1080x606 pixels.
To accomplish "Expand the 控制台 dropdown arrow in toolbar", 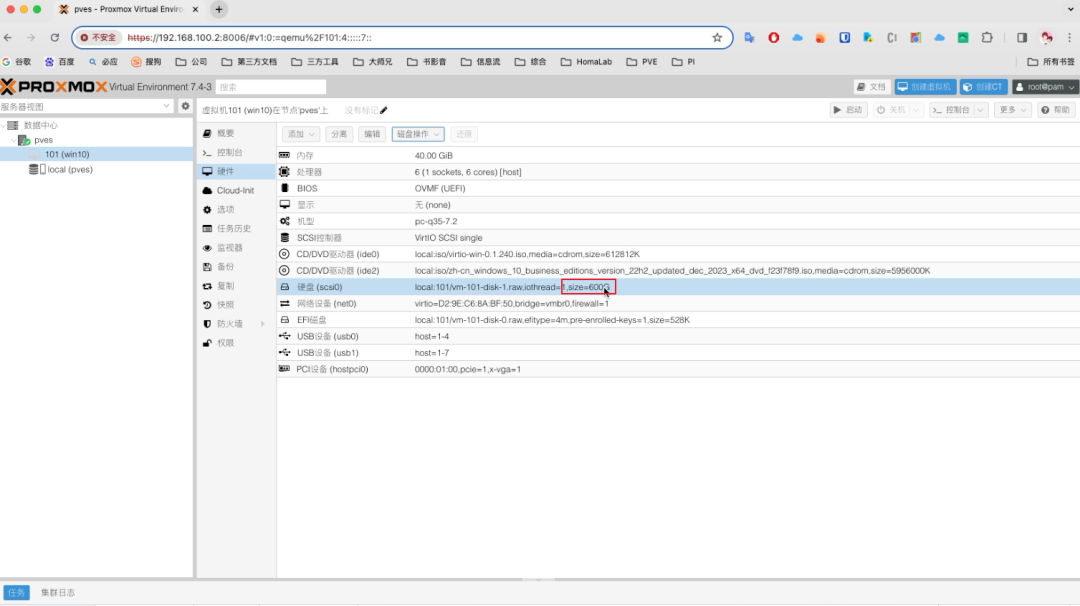I will (981, 110).
